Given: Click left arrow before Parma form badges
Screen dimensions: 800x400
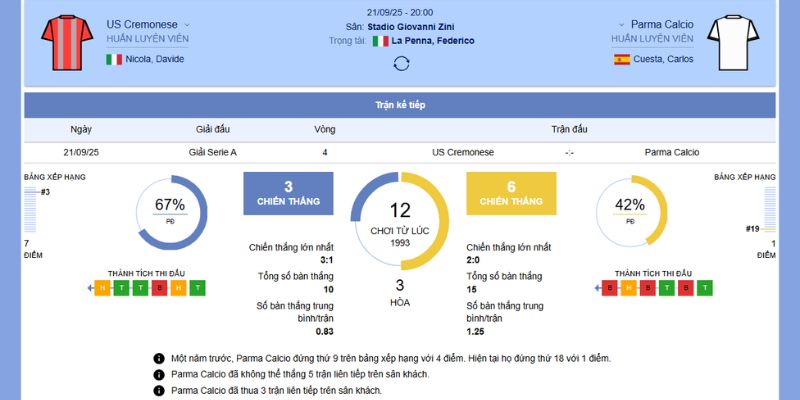Looking at the screenshot, I should [595, 288].
